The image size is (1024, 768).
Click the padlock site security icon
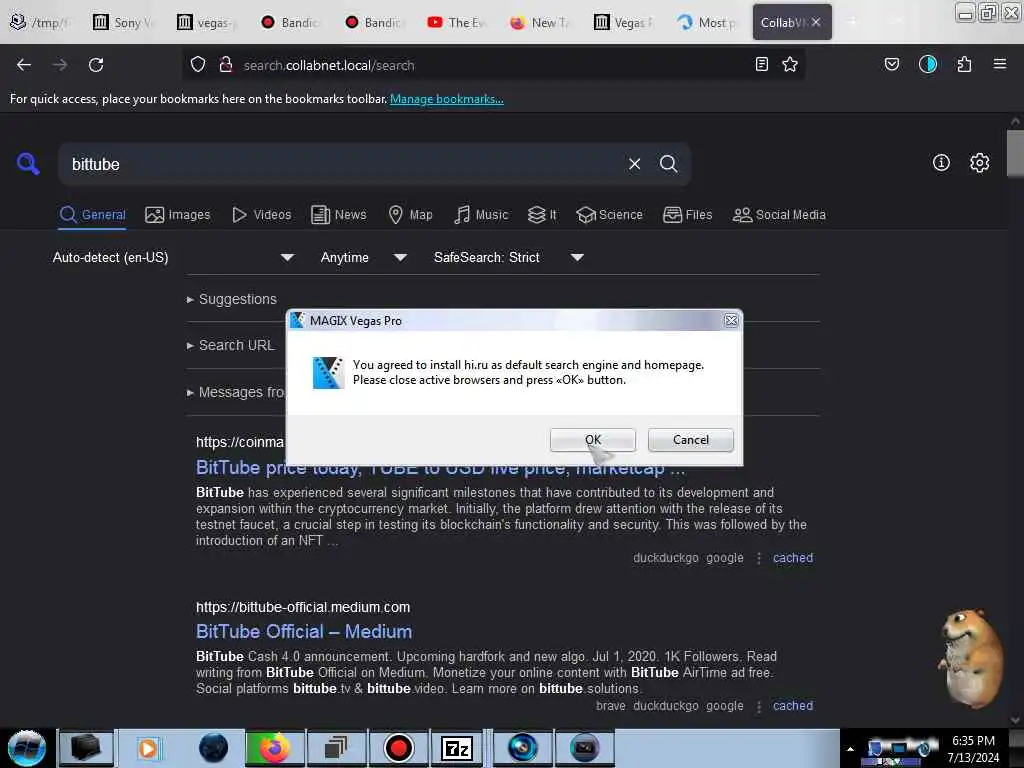(x=226, y=65)
